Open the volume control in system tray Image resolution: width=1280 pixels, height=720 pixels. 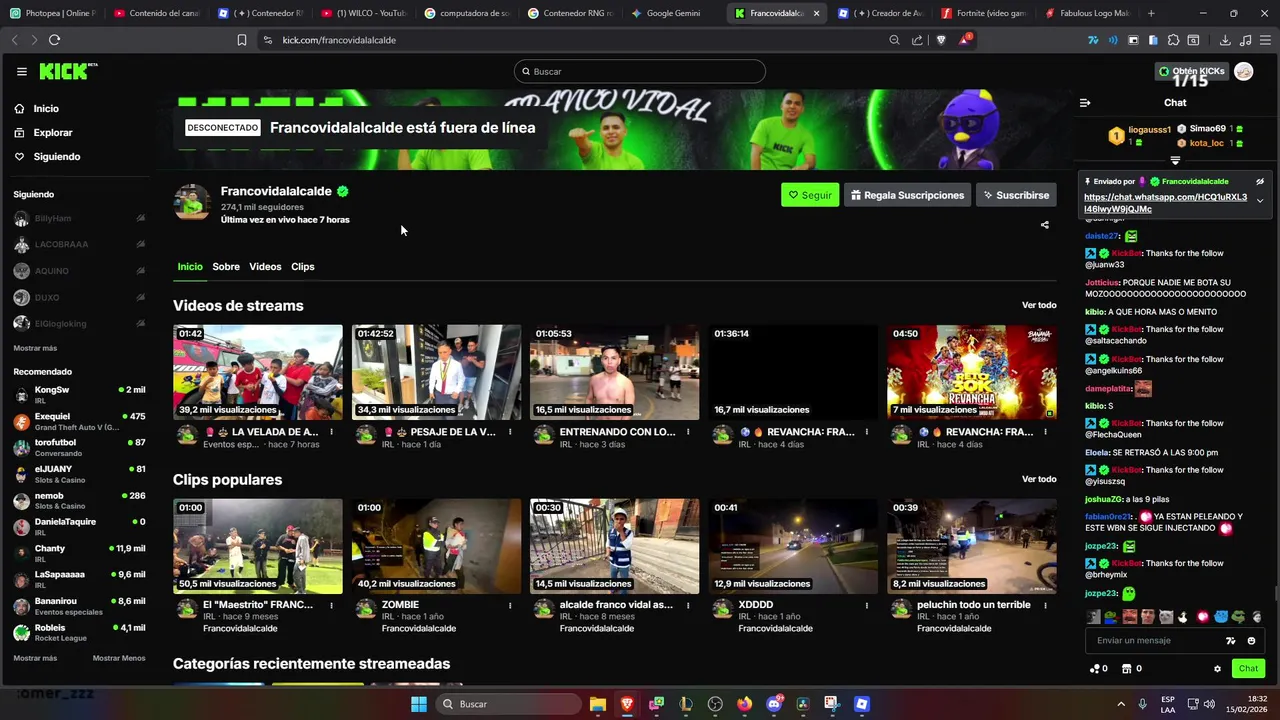point(1211,704)
